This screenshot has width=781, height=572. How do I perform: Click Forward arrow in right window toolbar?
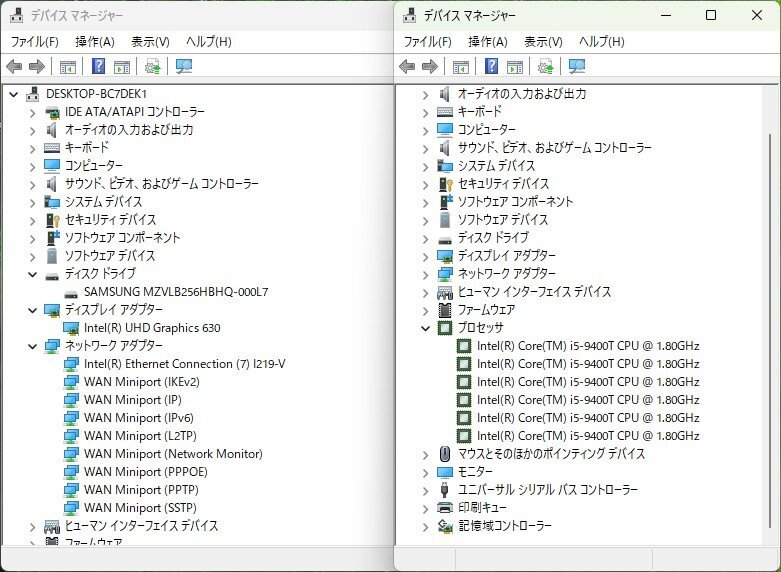click(430, 66)
